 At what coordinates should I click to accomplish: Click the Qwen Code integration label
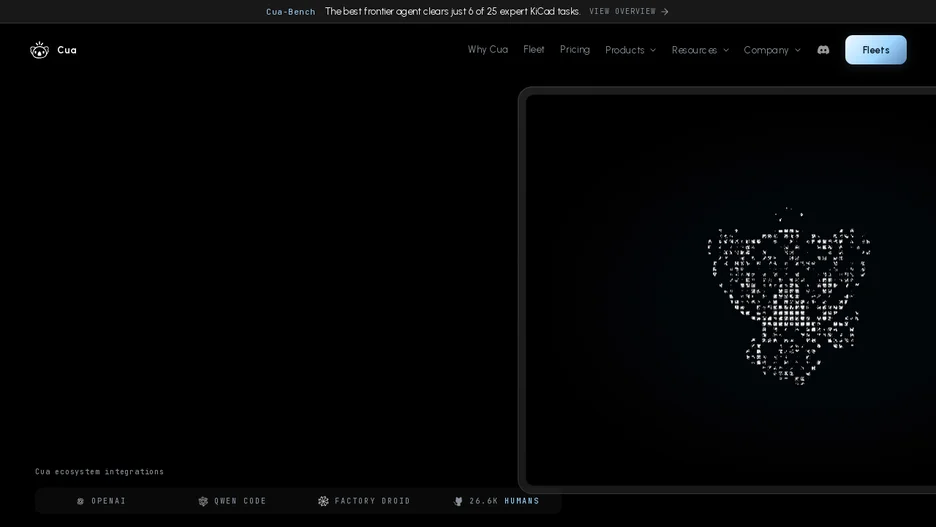tap(241, 501)
